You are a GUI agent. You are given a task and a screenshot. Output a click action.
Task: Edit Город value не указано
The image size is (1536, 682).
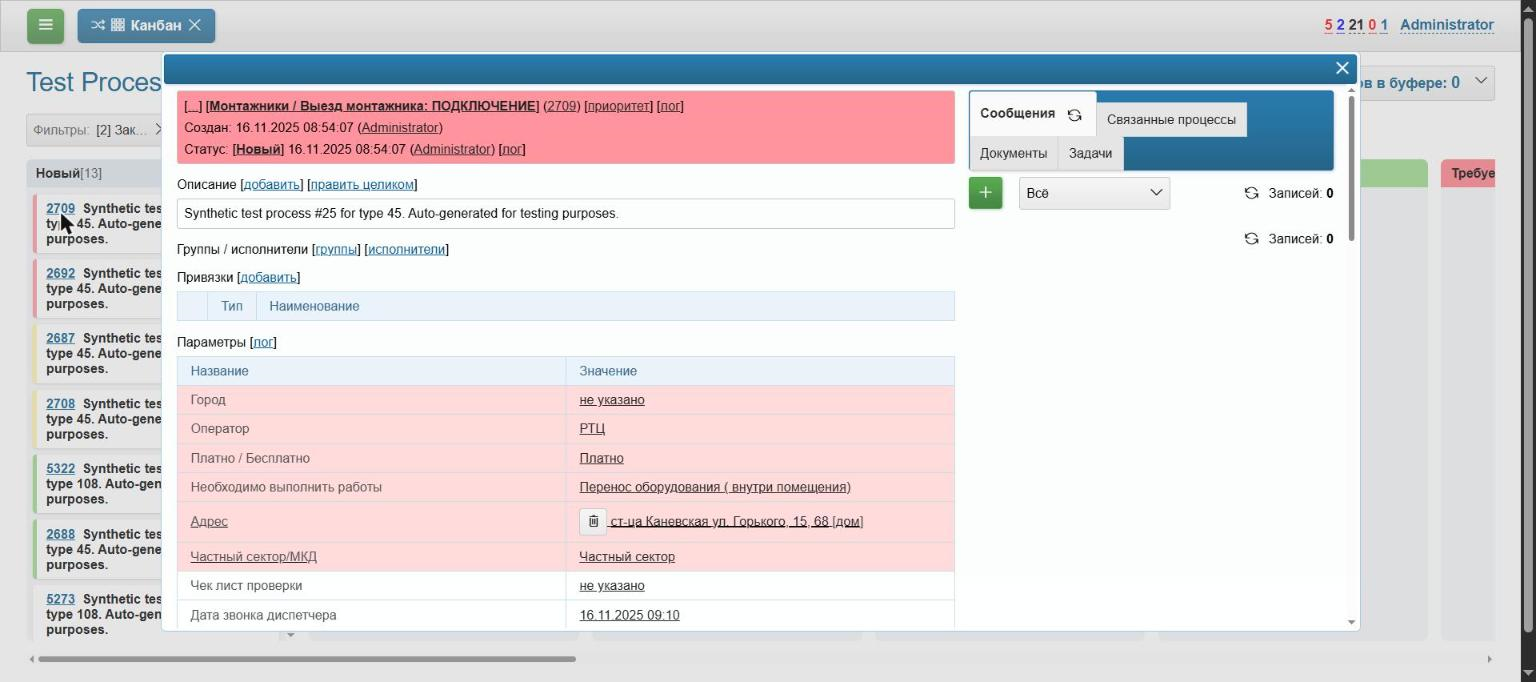point(612,400)
